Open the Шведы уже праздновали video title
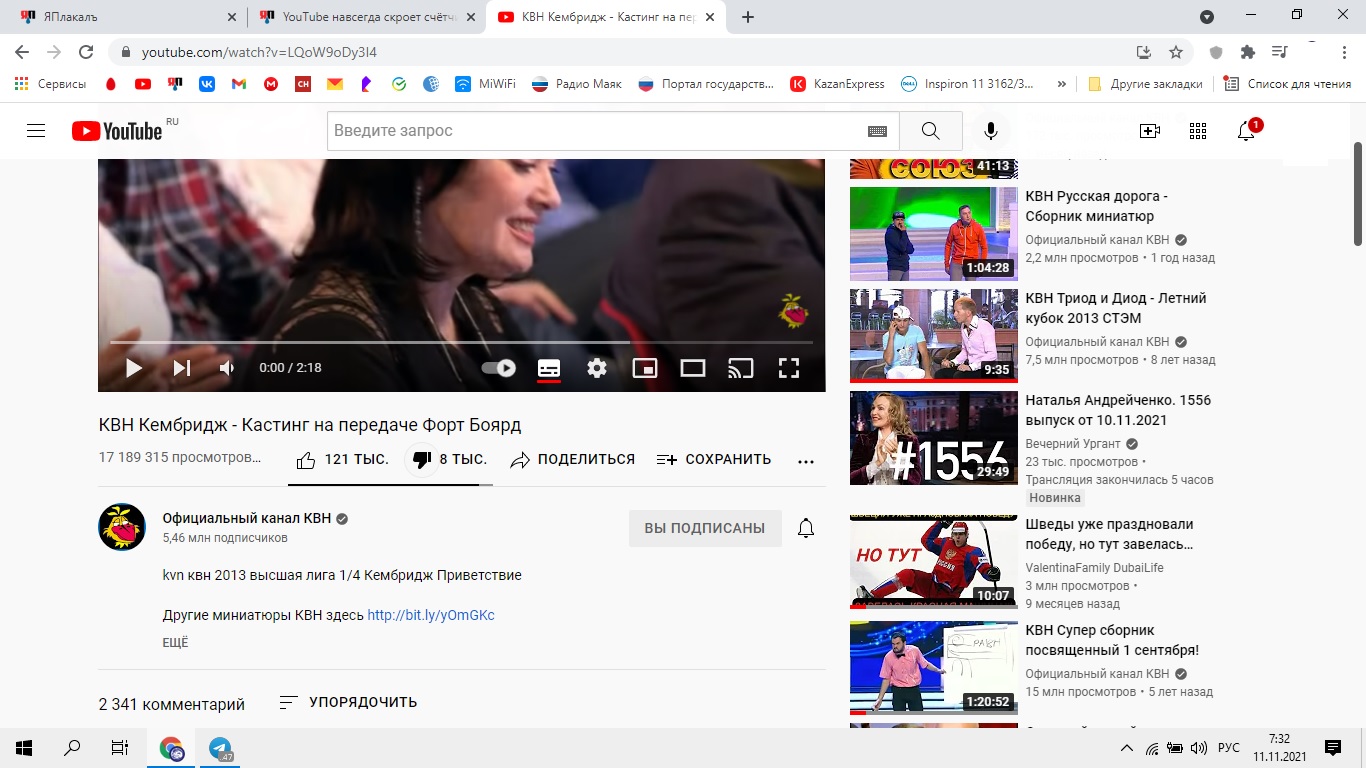Viewport: 1366px width, 768px height. (1110, 534)
